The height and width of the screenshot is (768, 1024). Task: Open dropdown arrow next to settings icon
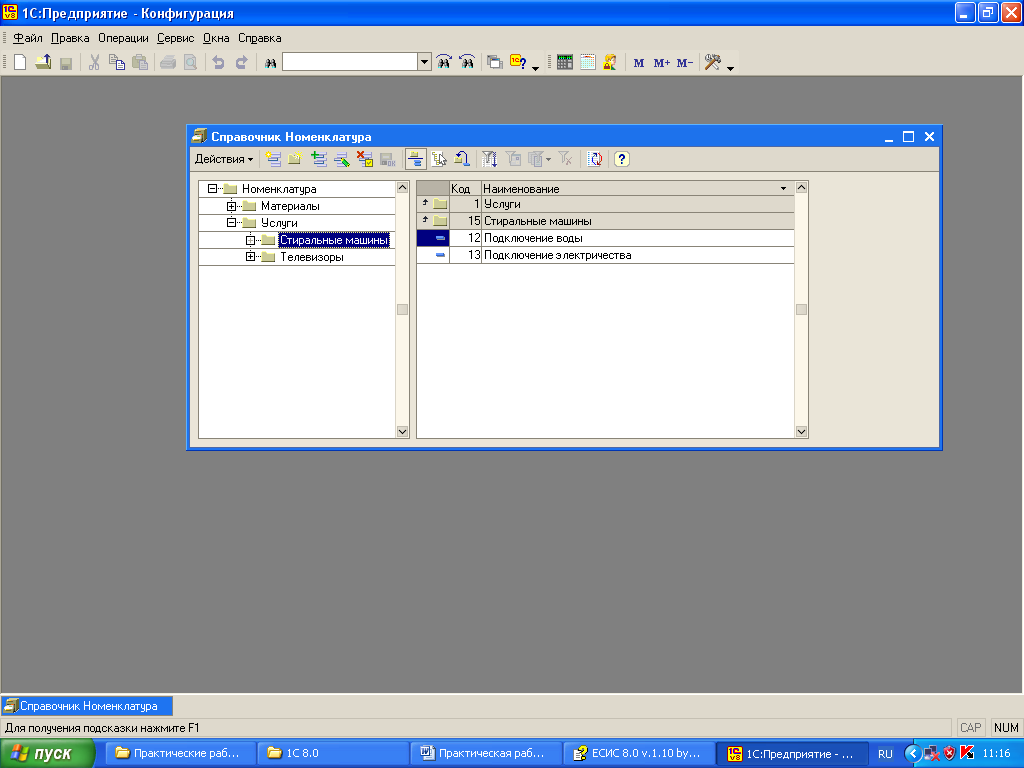tap(730, 68)
